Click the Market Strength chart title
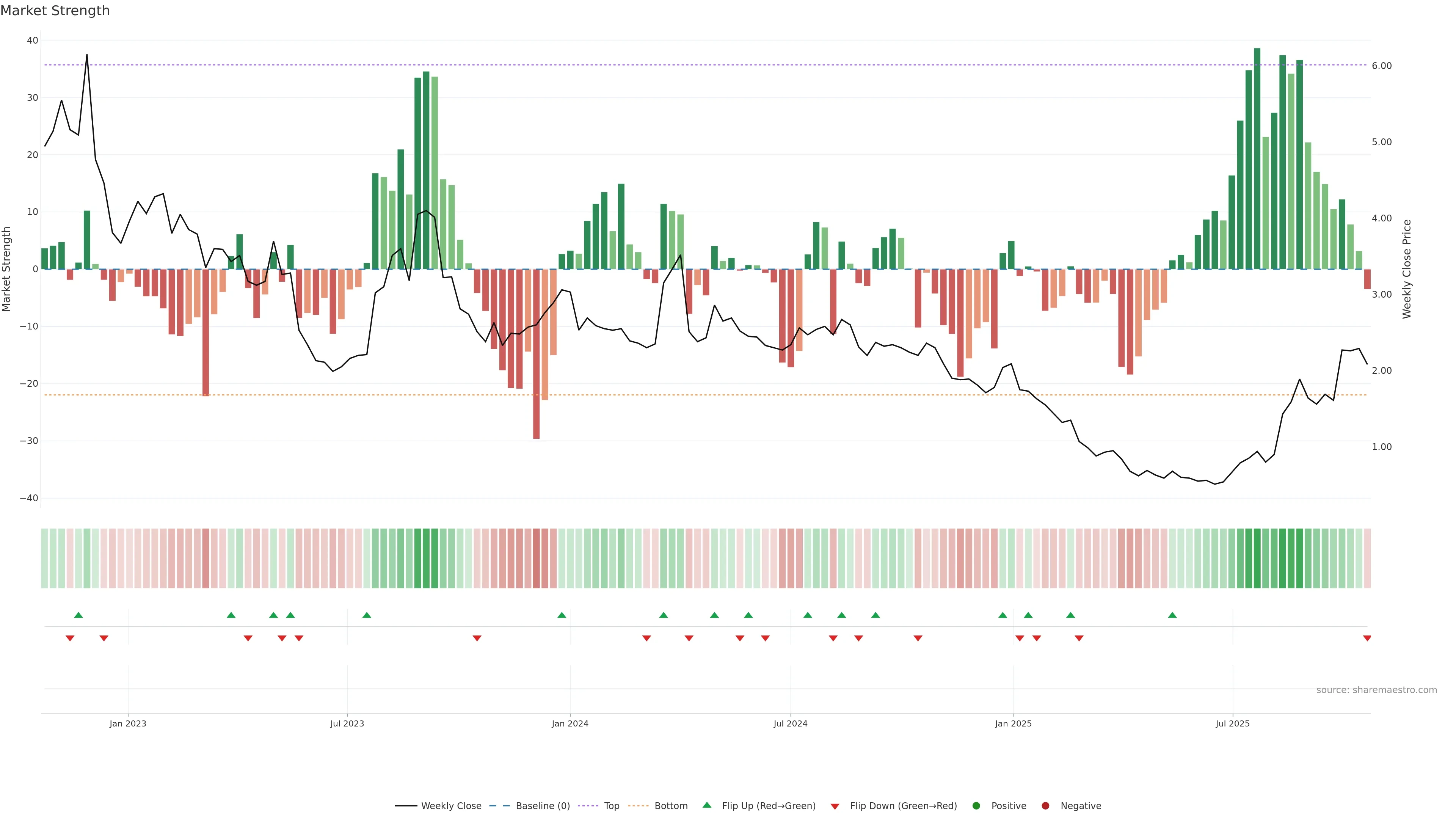Image resolution: width=1456 pixels, height=819 pixels. point(55,11)
